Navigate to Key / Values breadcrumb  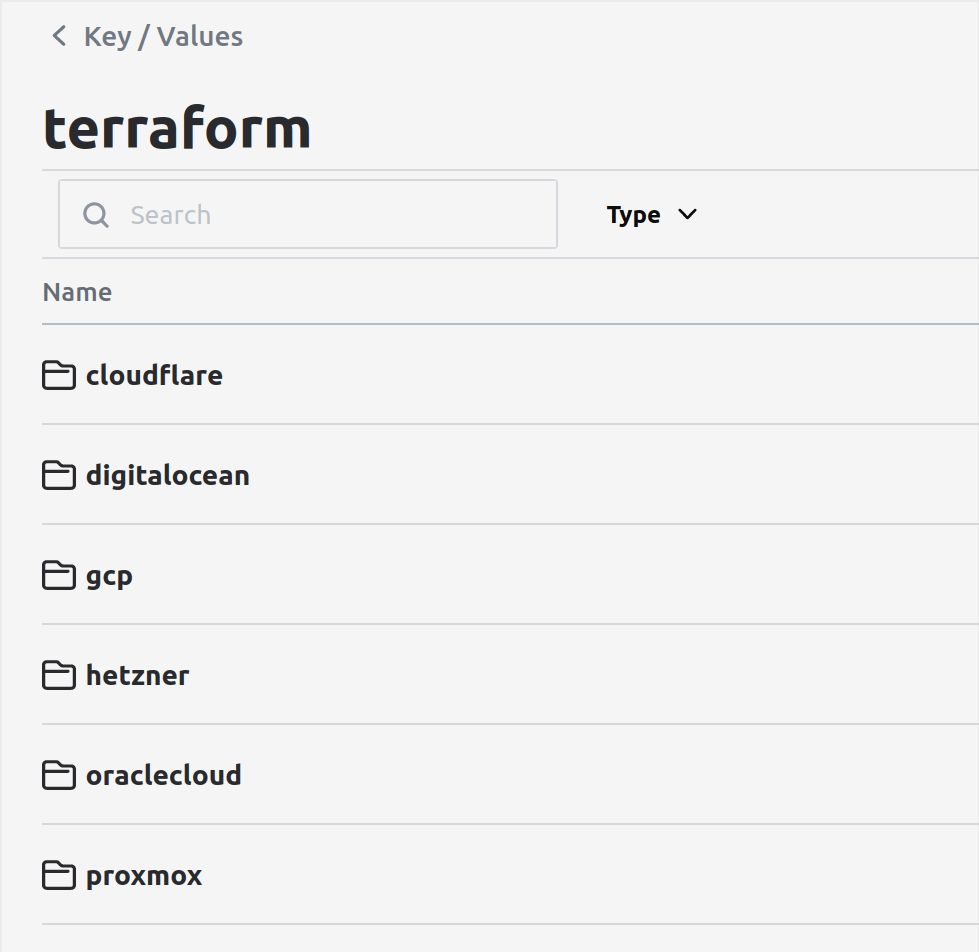164,36
